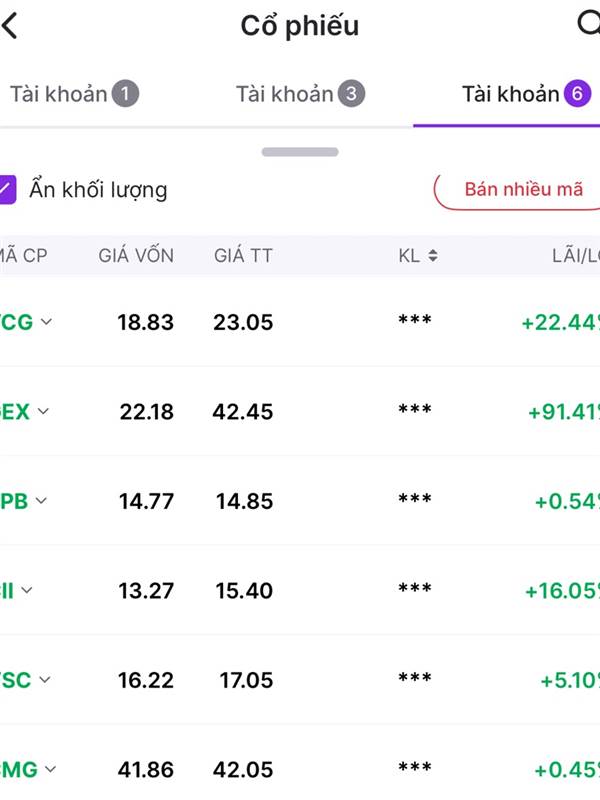The width and height of the screenshot is (600, 800).
Task: Expand the stock row priced 15.40
Action: [27, 590]
